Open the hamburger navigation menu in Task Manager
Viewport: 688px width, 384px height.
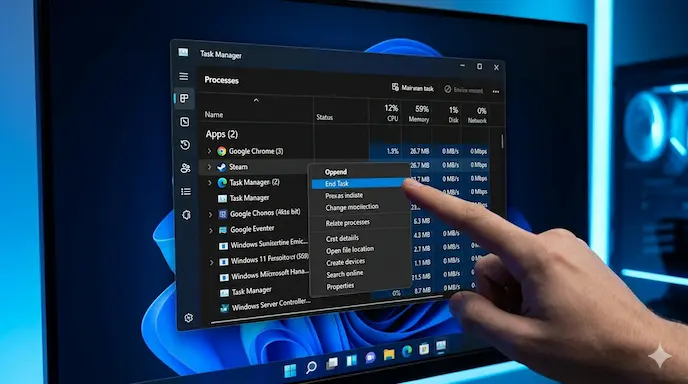pos(183,76)
